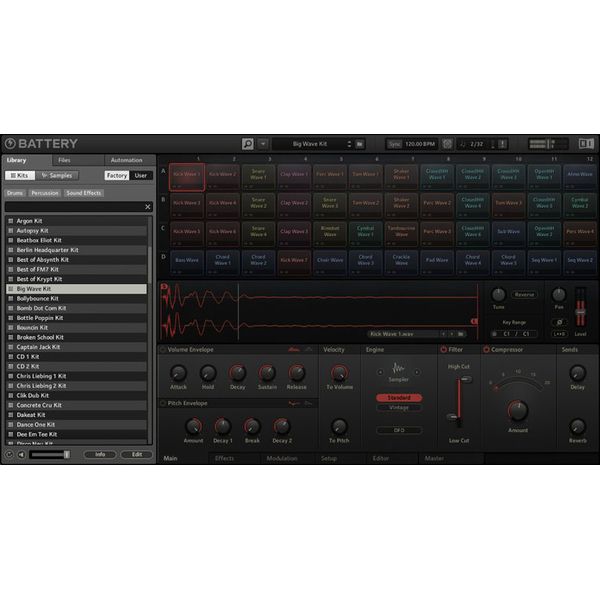Click the save kit icon after the kit name
Image resolution: width=600 pixels, height=600 pixels.
(x=360, y=144)
